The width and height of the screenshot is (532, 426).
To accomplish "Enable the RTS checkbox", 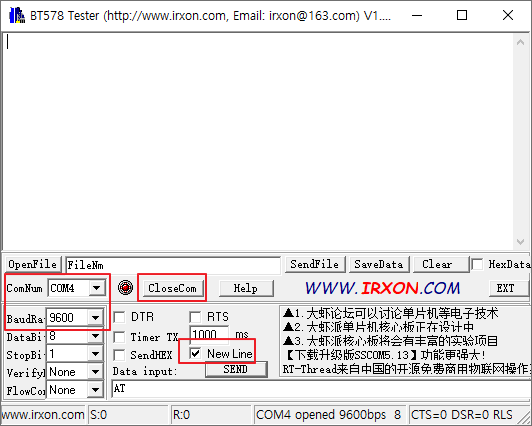I will tap(195, 317).
